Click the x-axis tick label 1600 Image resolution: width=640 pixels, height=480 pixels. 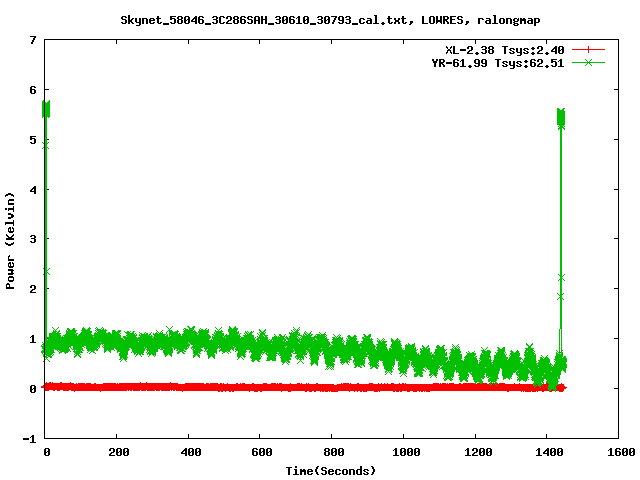click(621, 452)
